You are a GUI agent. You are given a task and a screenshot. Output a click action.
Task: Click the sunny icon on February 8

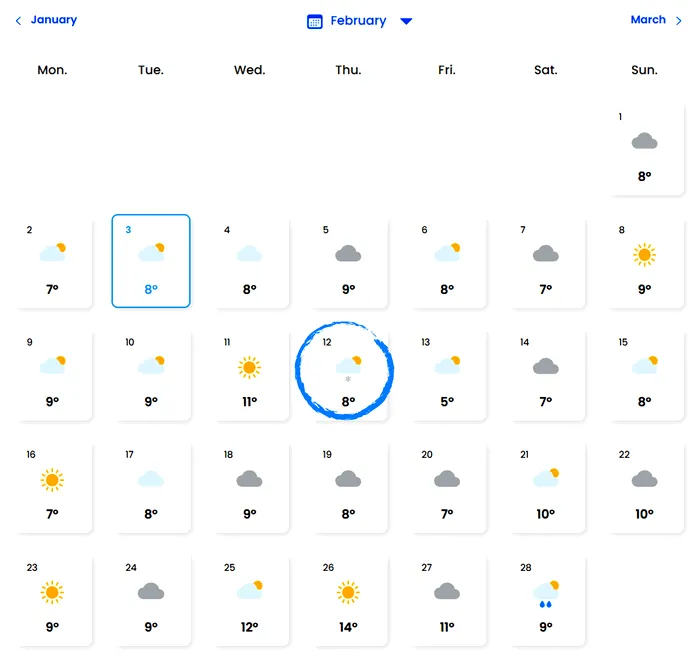(644, 255)
